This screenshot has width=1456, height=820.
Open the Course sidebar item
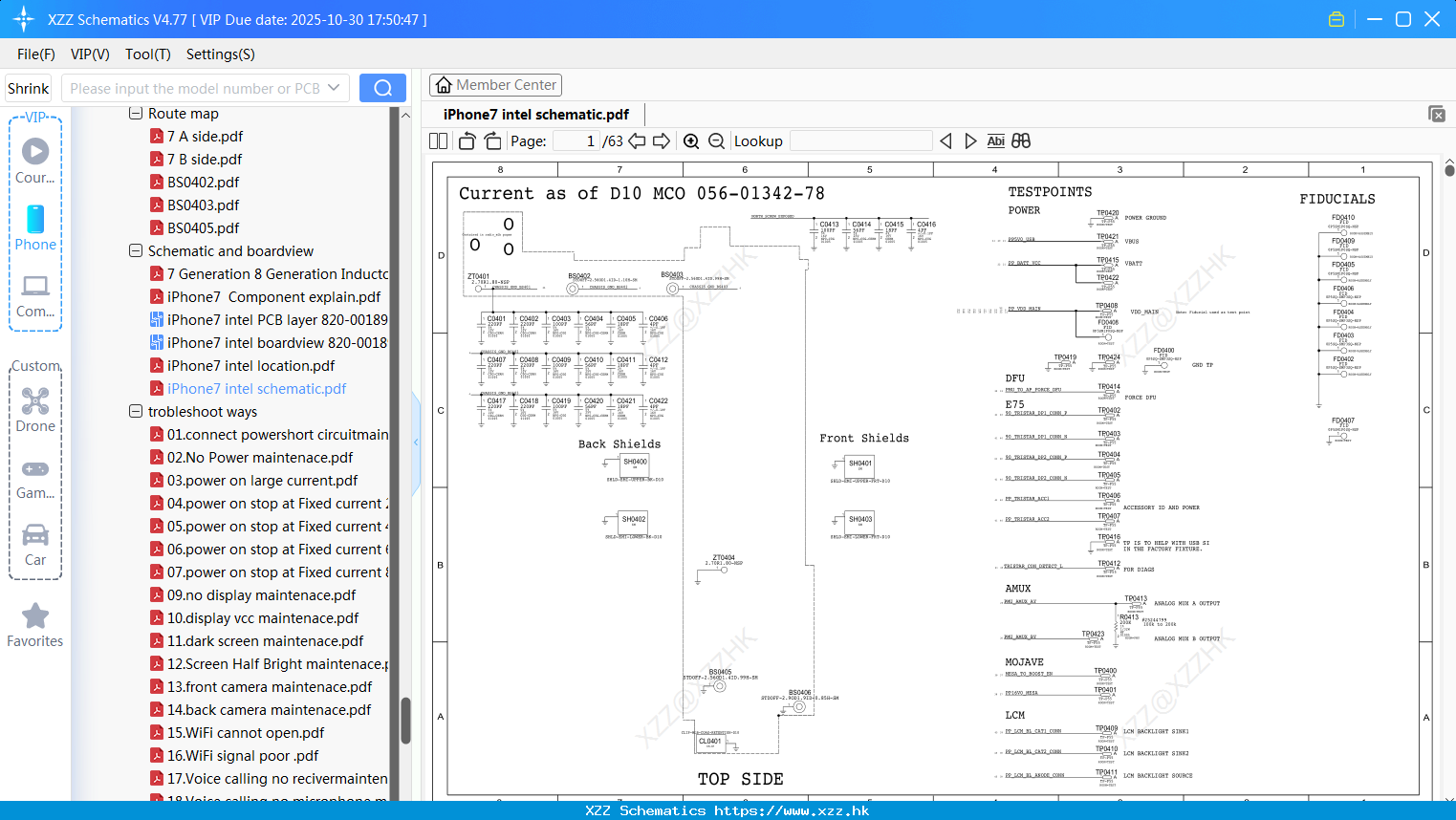click(35, 161)
